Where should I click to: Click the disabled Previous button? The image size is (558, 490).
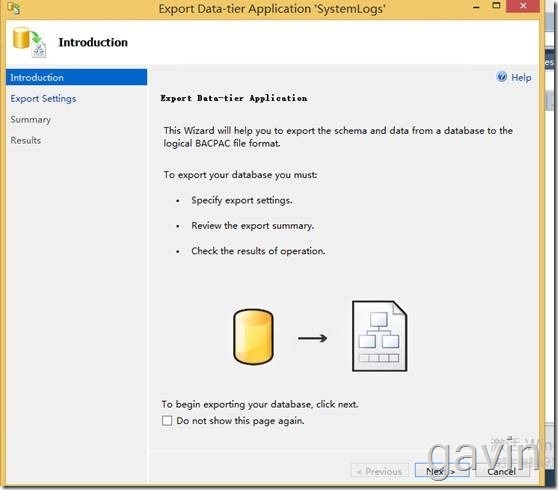(379, 471)
